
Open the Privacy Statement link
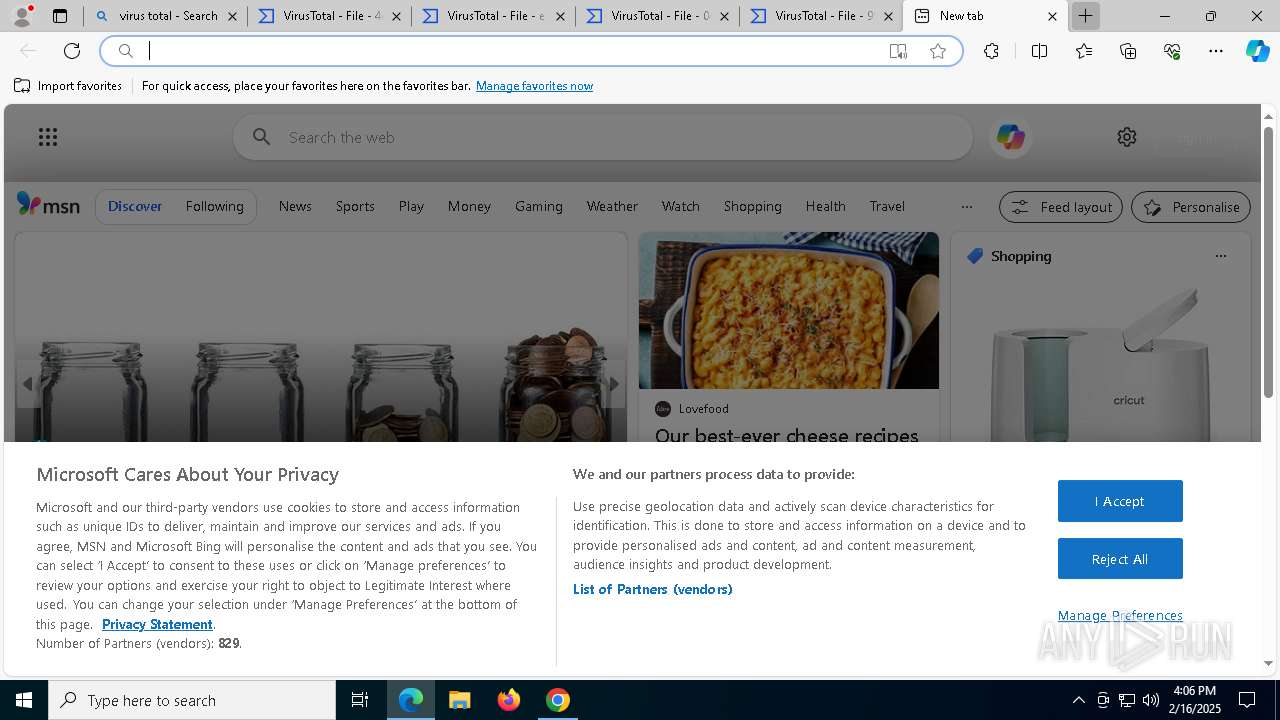(157, 624)
